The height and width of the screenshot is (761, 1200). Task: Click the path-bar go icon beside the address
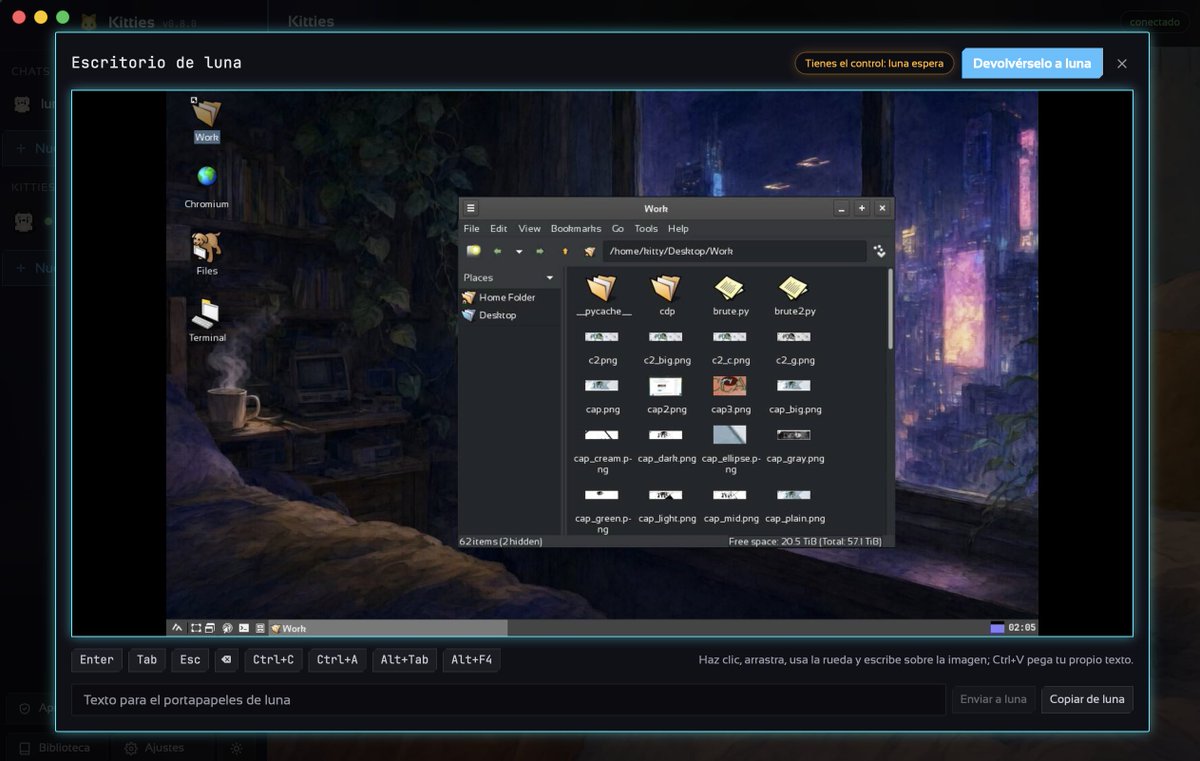tap(879, 252)
